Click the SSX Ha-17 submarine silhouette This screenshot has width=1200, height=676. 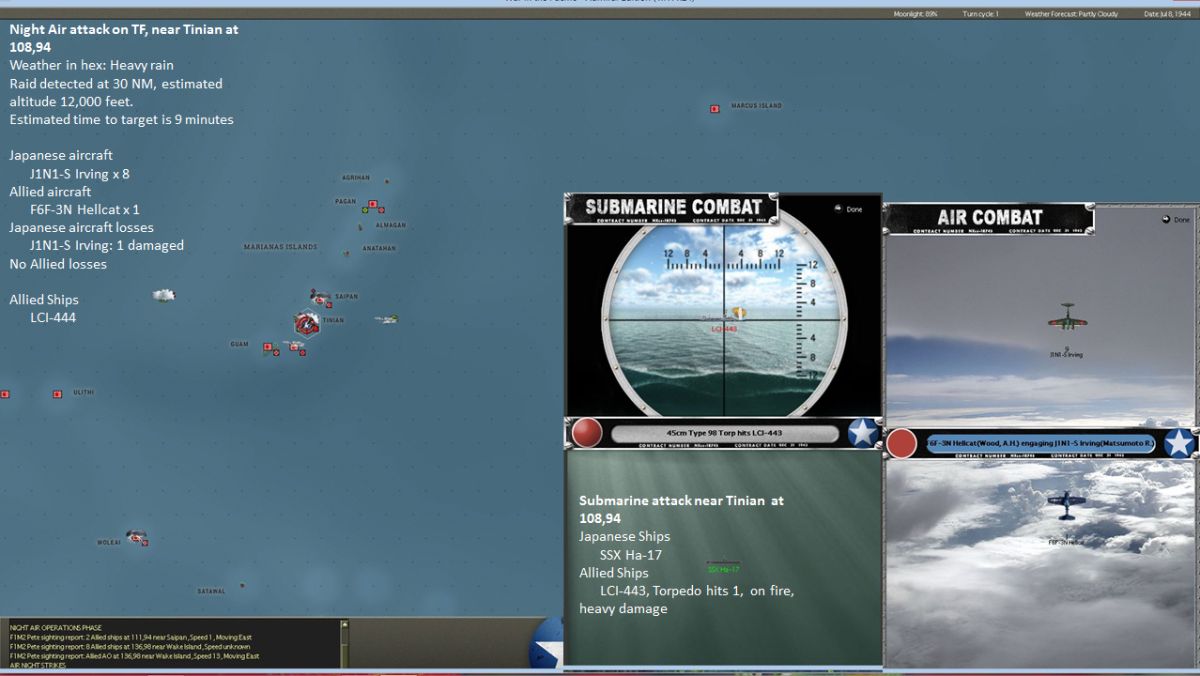coord(722,563)
